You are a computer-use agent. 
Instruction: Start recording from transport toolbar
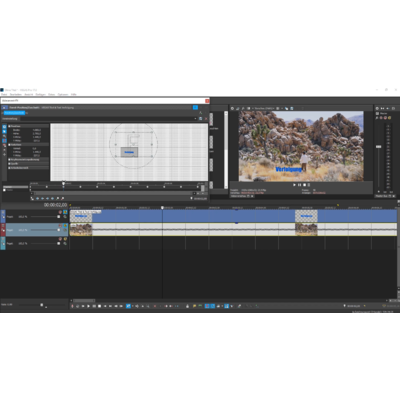coord(72,306)
